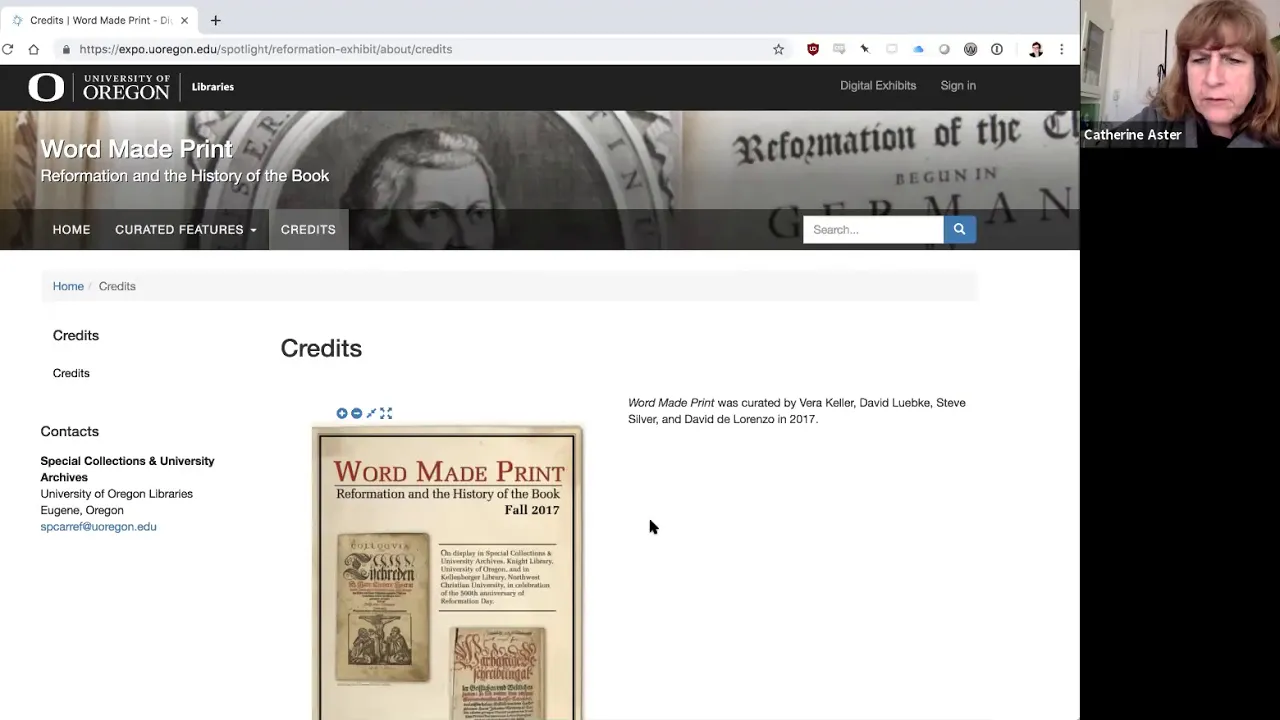1280x720 pixels.
Task: Click 'University of Oregon Libraries' text
Action: (116, 494)
